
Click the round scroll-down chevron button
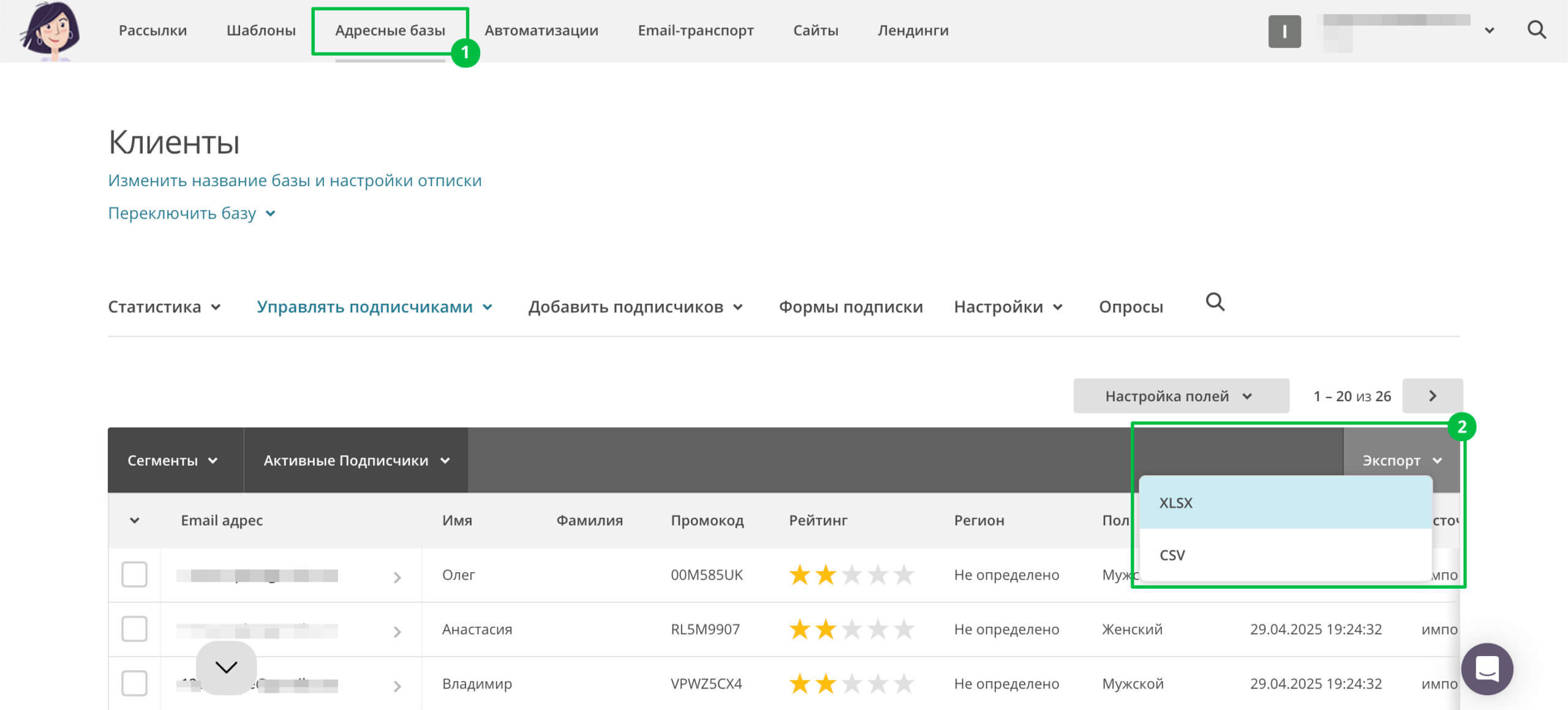point(226,667)
